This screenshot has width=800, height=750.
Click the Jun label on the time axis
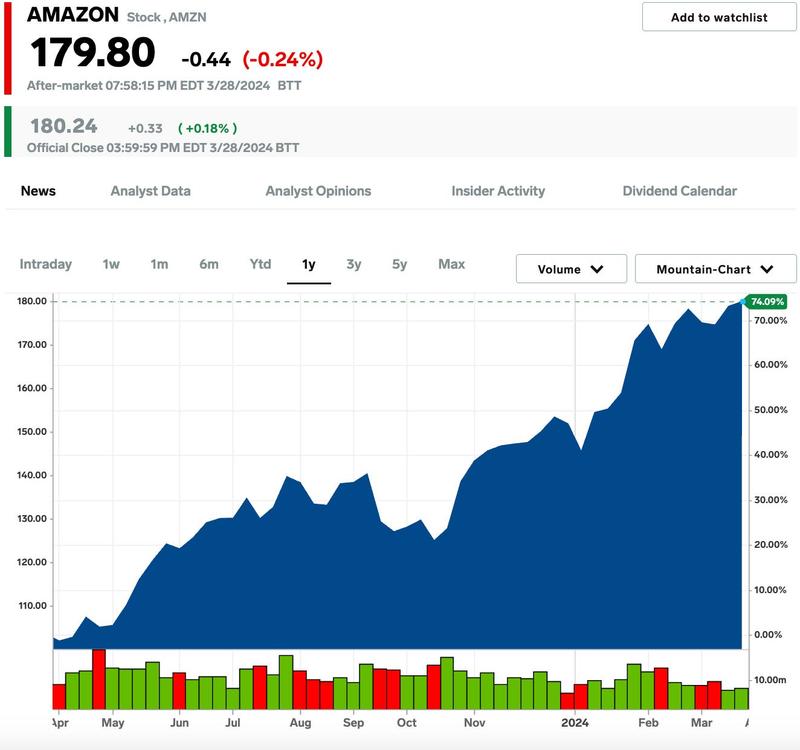180,723
